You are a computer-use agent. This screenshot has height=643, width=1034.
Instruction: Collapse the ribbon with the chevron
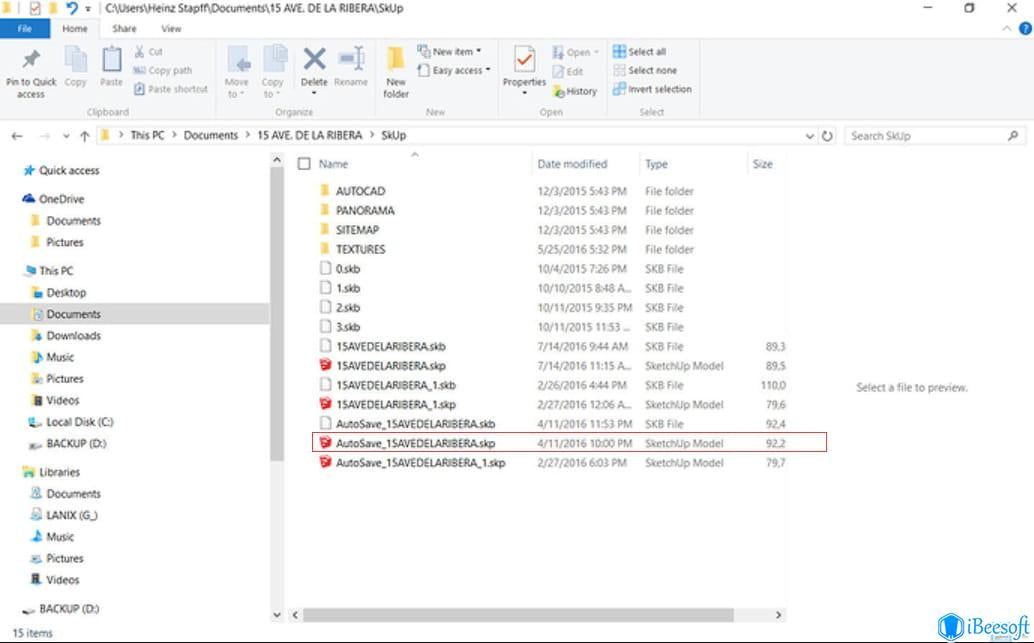pyautogui.click(x=1006, y=28)
